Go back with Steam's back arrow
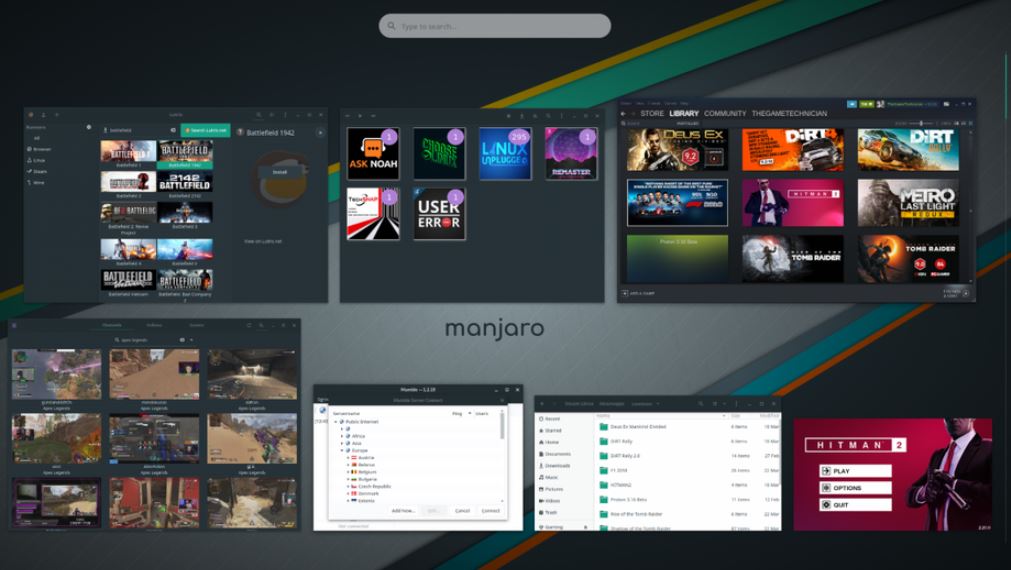The image size is (1011, 570). point(623,113)
